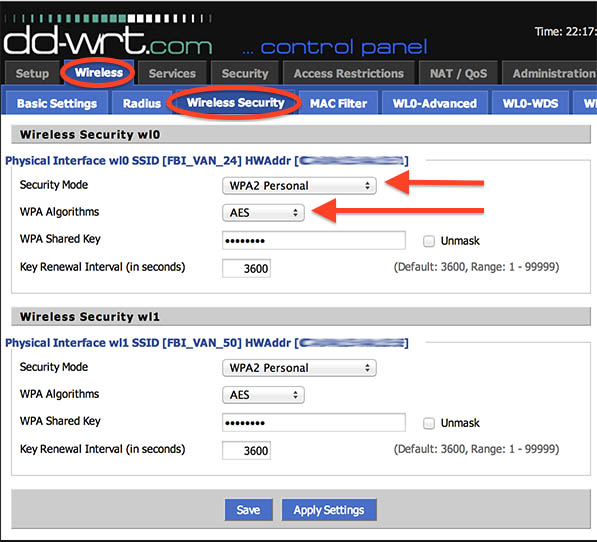Open wl0 Security Mode dropdown

click(299, 186)
